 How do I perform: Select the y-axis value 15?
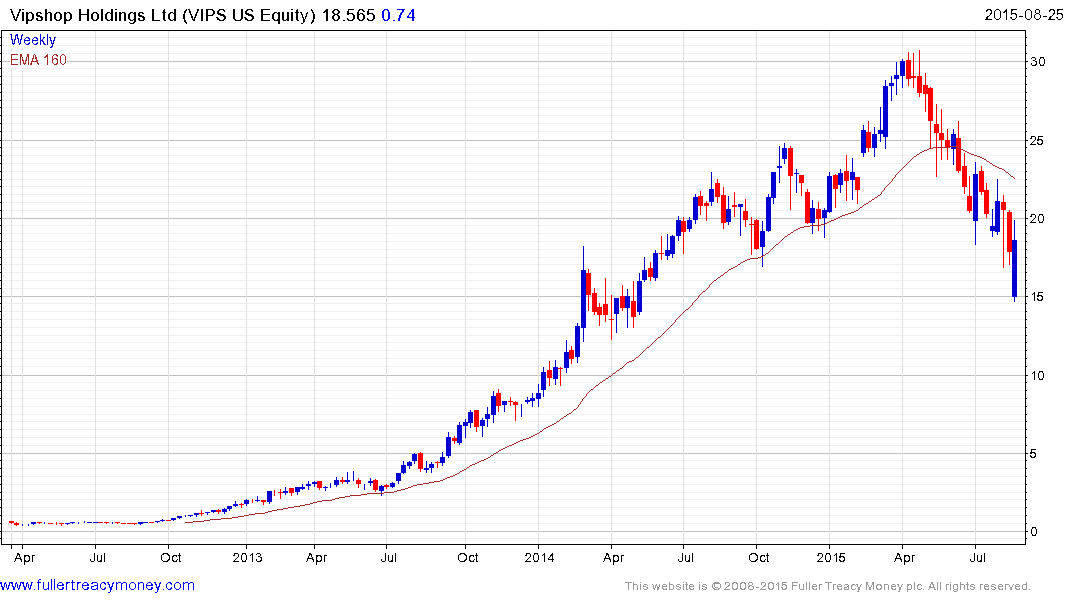[x=1038, y=297]
